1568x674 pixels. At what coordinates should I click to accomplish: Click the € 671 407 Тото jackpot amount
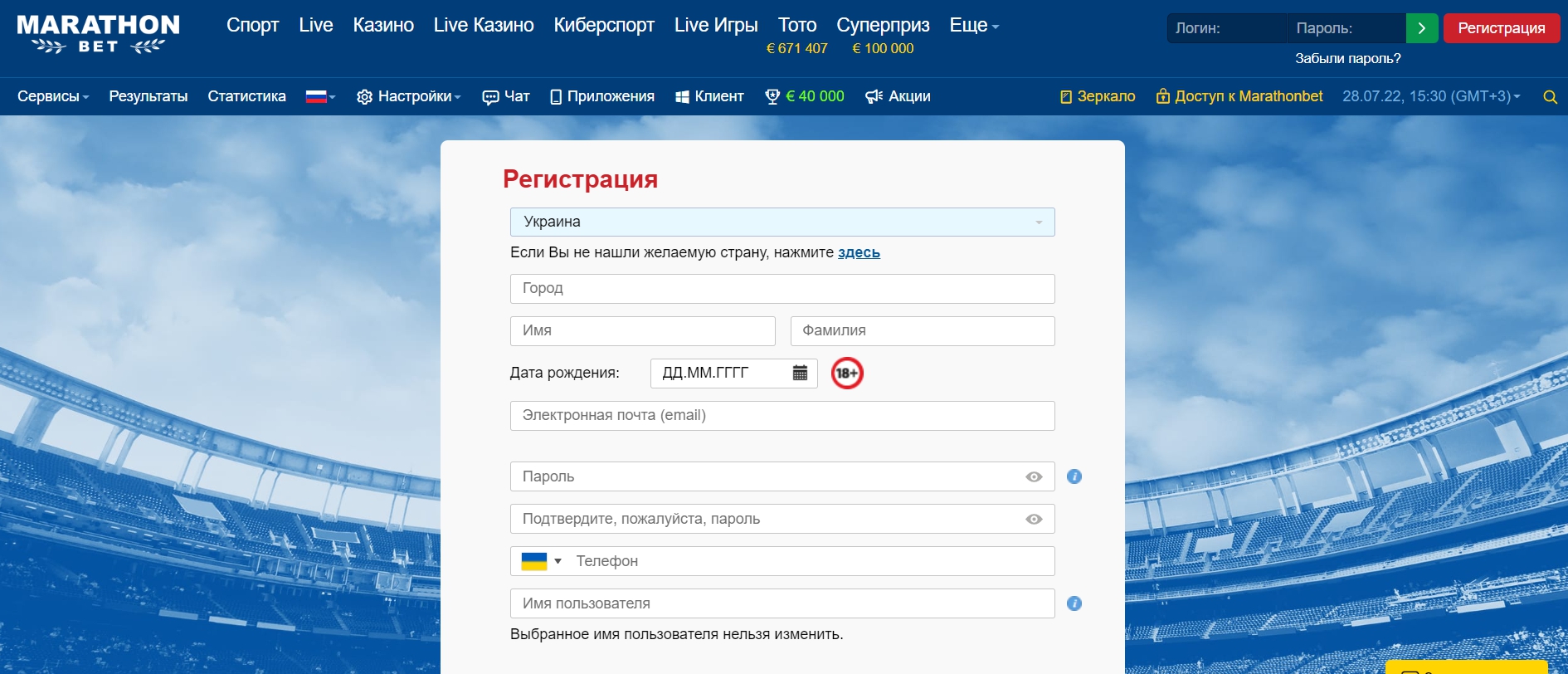click(797, 48)
